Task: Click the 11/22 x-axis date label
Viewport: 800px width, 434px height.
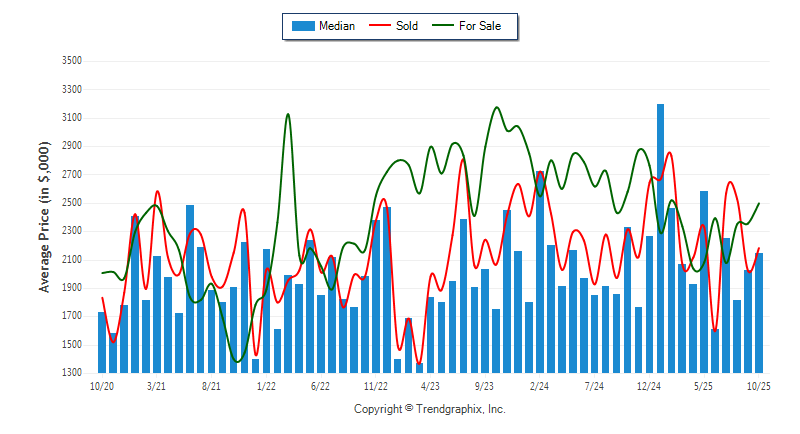Action: 376,384
